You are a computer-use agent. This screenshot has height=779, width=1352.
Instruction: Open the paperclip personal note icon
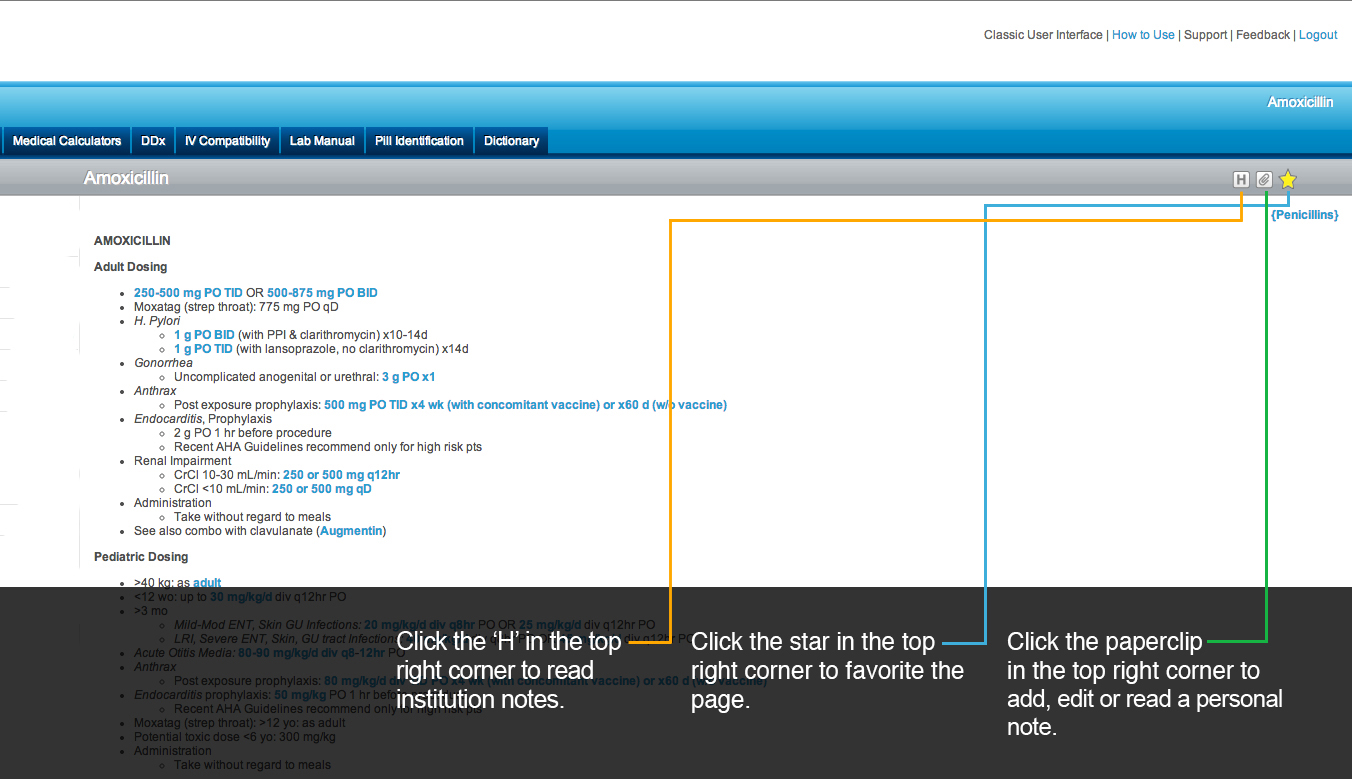point(1264,180)
